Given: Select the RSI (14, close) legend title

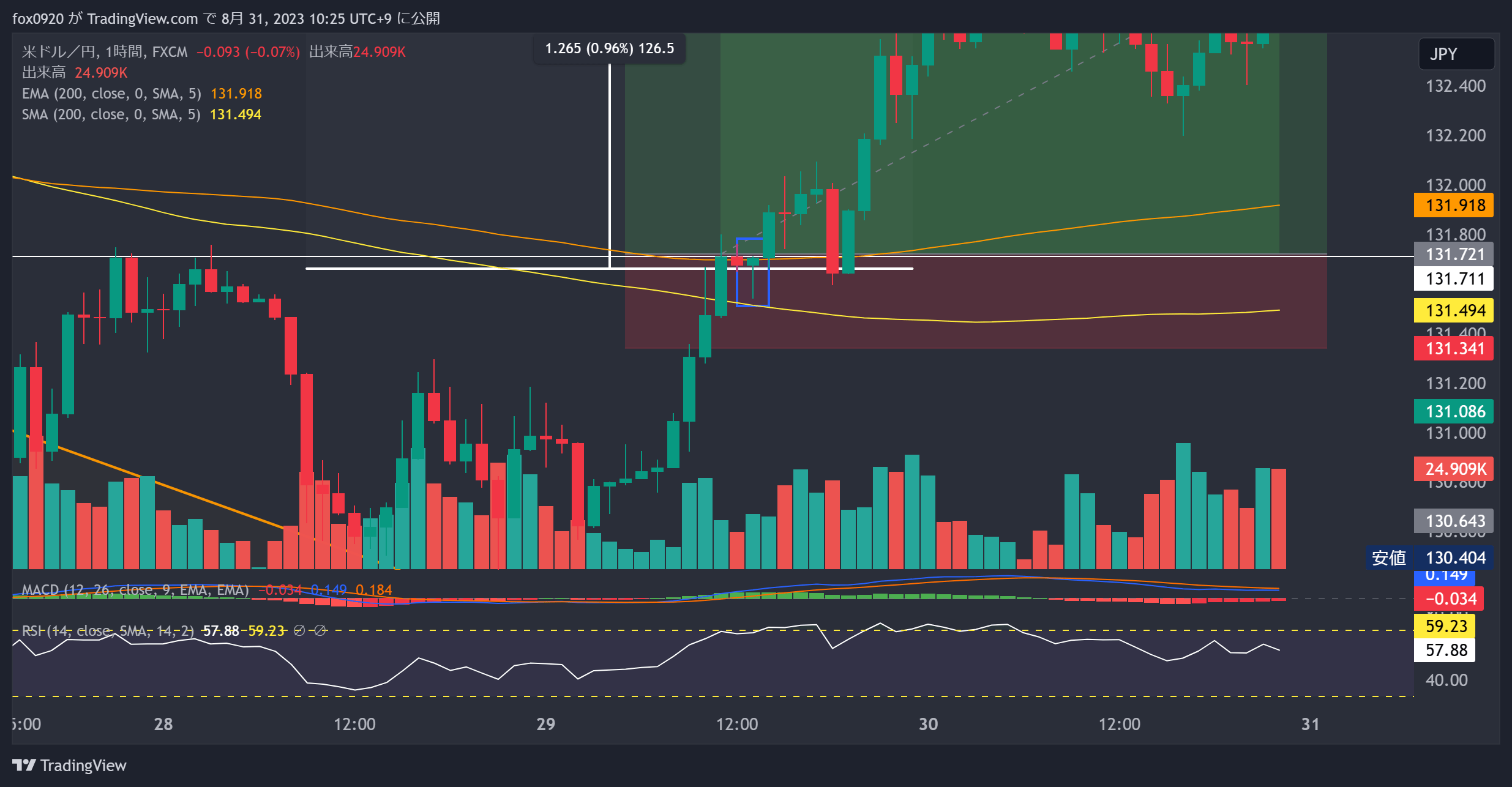Looking at the screenshot, I should [104, 631].
